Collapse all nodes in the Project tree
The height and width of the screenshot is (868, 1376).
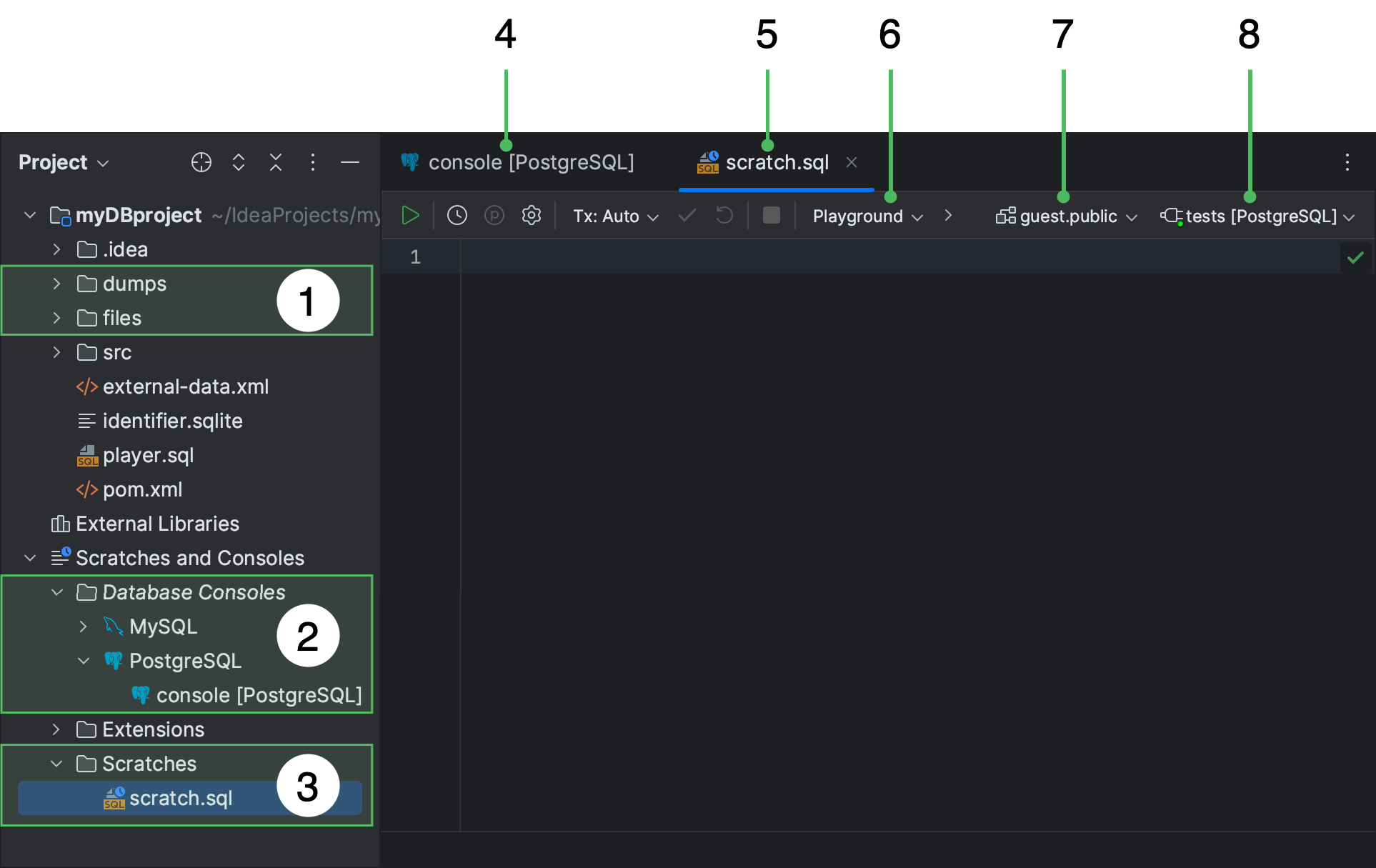click(x=275, y=162)
